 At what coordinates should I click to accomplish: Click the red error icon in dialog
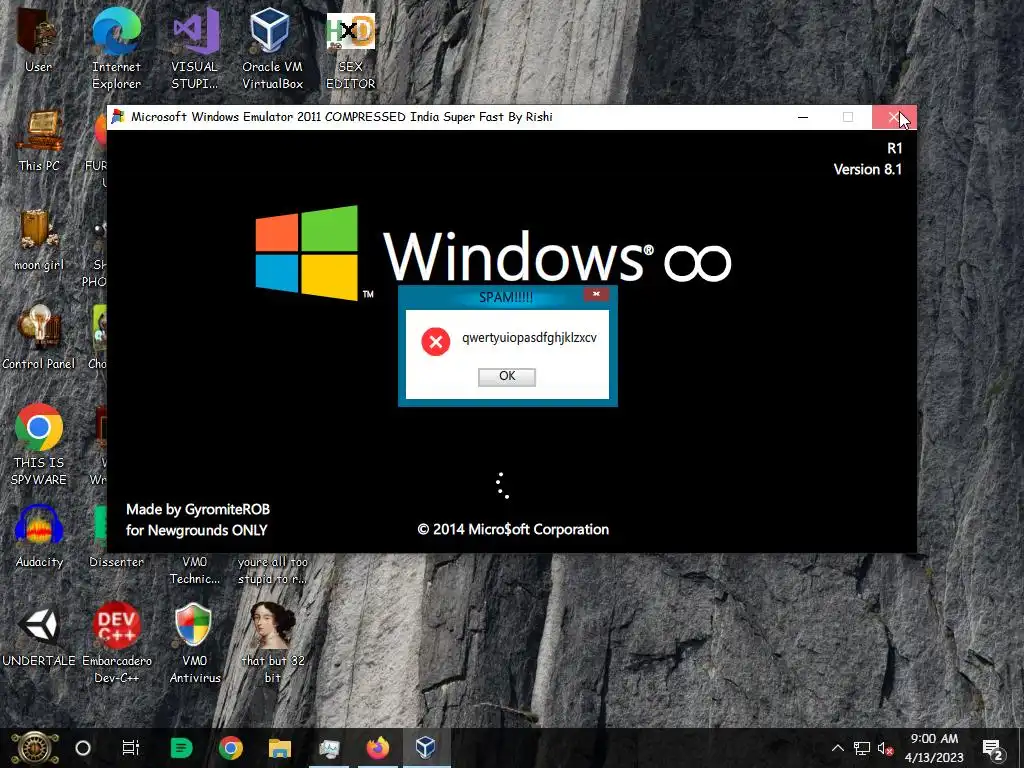[436, 342]
